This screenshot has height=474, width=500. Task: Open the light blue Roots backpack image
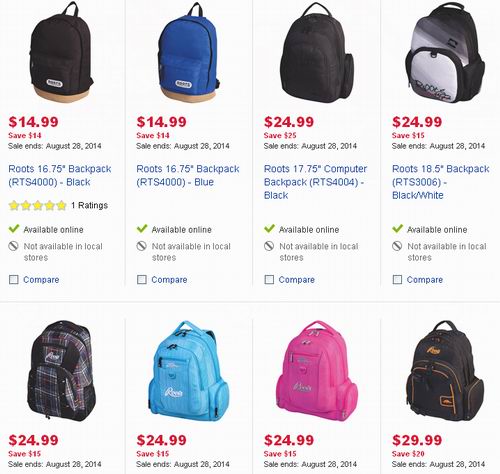[189, 371]
